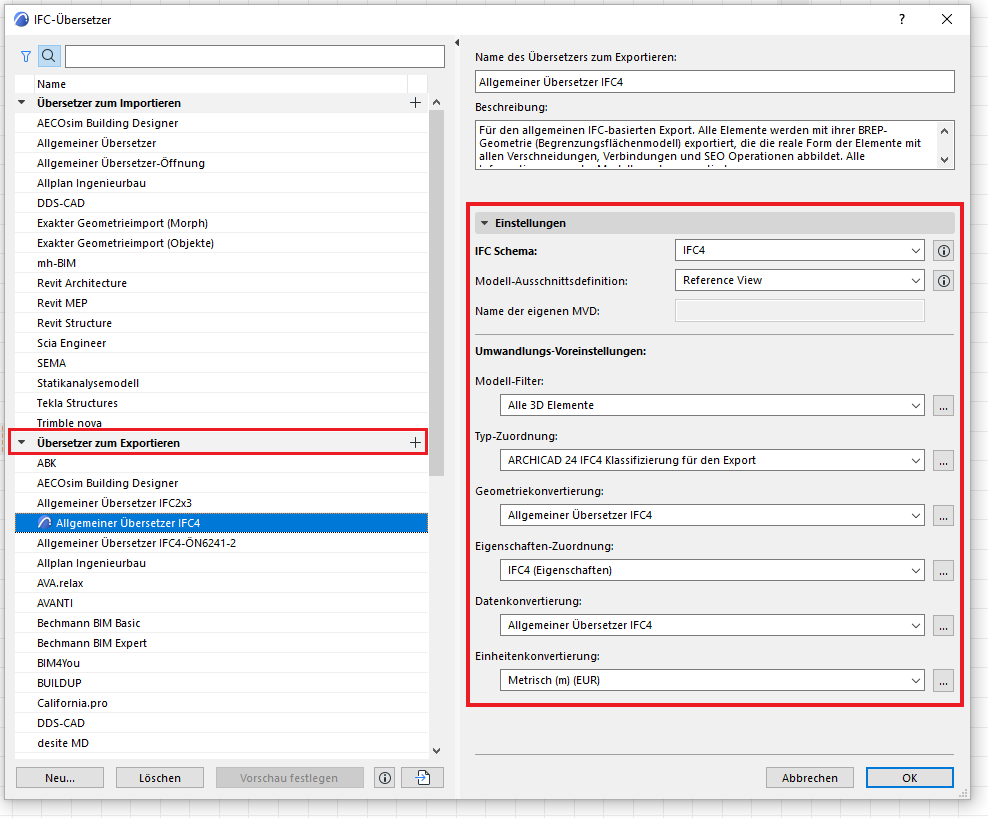Open the Einheitenkonvertierung dropdown
This screenshot has width=988, height=818.
click(x=710, y=681)
